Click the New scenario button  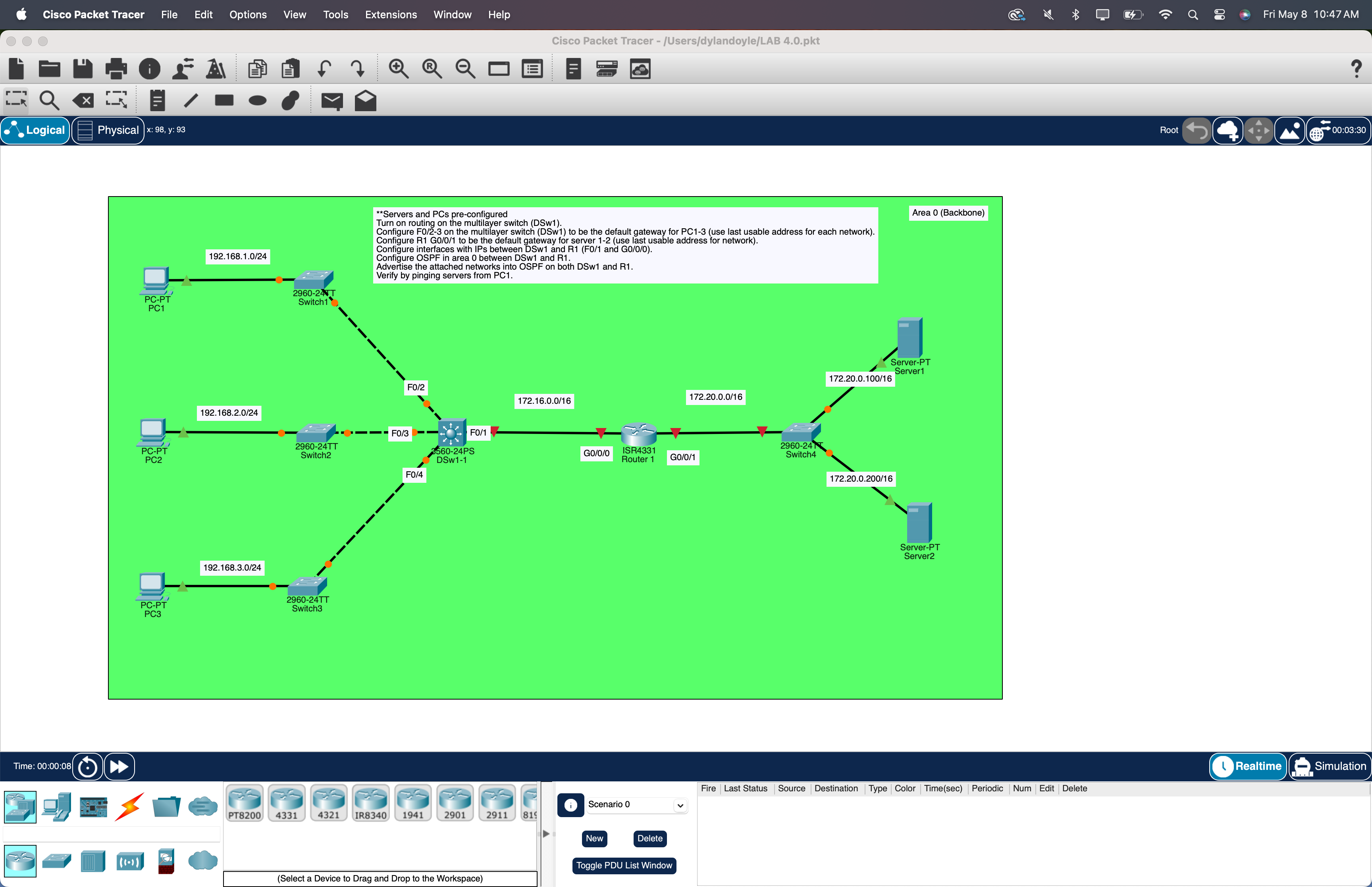pyautogui.click(x=594, y=839)
